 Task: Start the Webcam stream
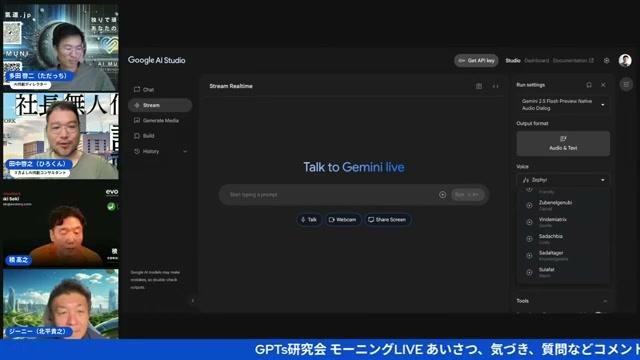(342, 220)
